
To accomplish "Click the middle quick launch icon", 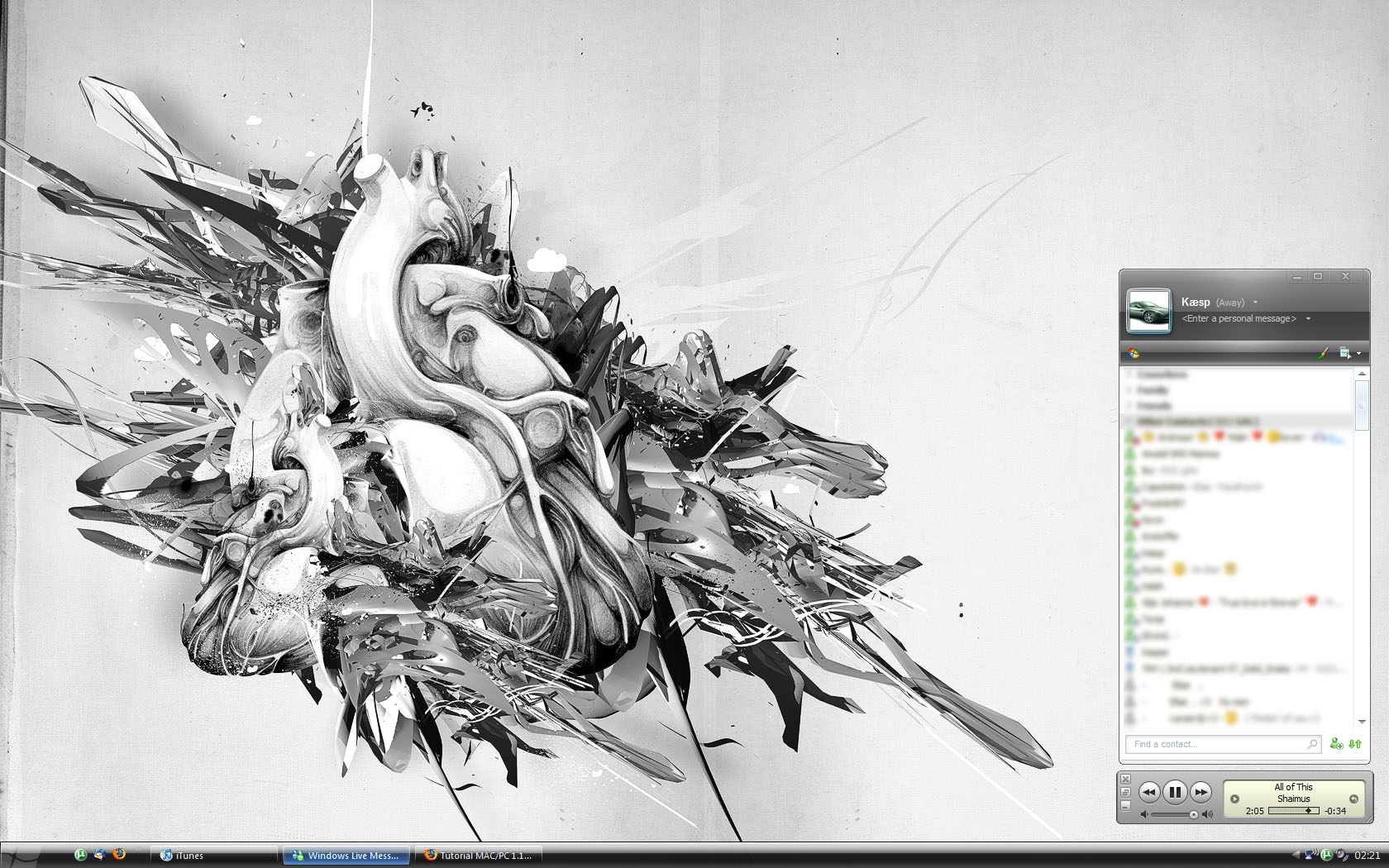I will pyautogui.click(x=99, y=854).
